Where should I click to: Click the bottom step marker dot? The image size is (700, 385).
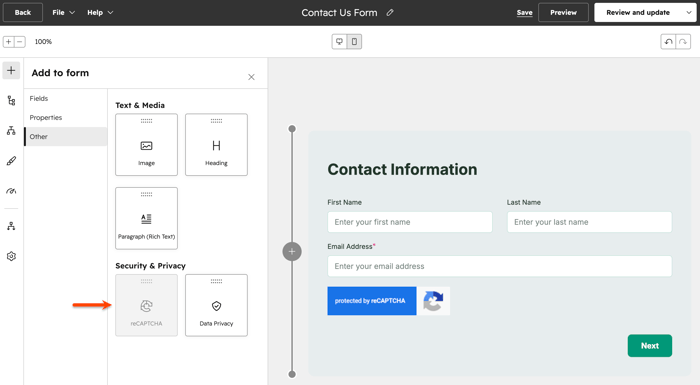pyautogui.click(x=292, y=374)
